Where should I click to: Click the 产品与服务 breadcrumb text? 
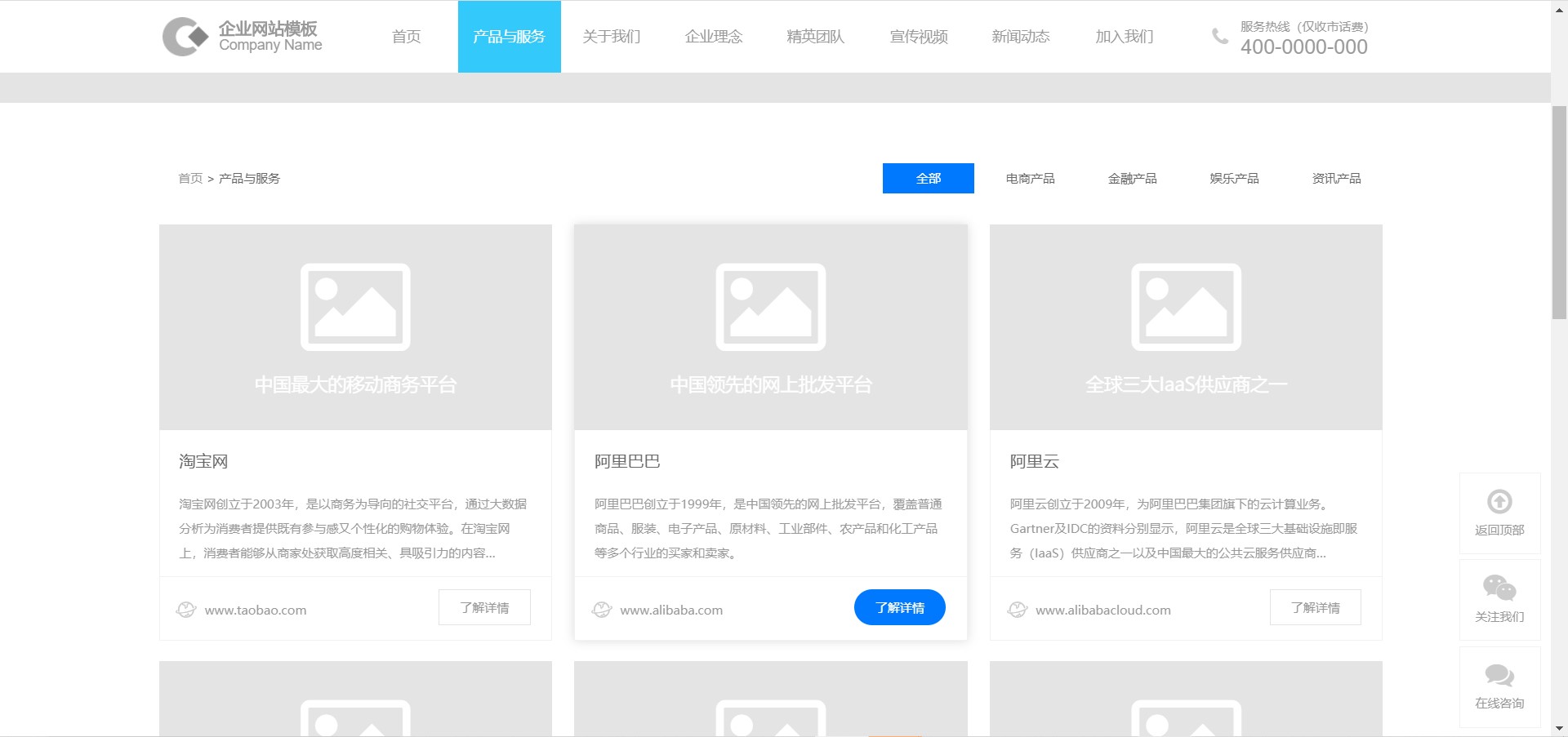point(249,178)
